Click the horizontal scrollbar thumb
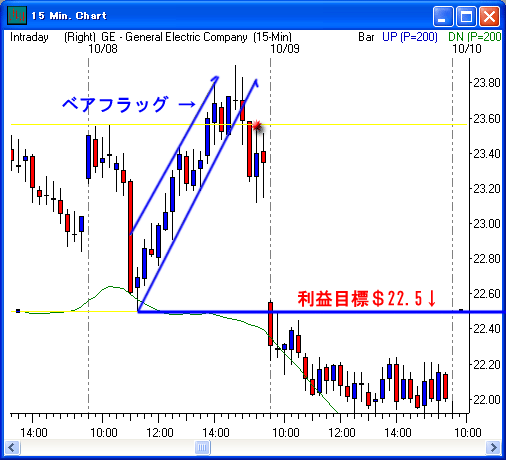This screenshot has width=506, height=460. [x=202, y=447]
